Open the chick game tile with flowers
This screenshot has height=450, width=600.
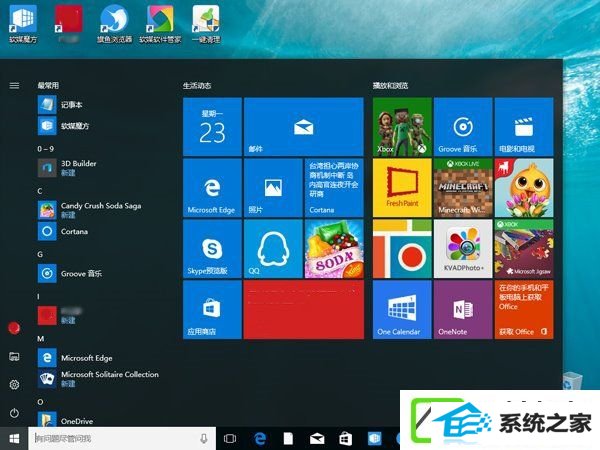click(524, 188)
